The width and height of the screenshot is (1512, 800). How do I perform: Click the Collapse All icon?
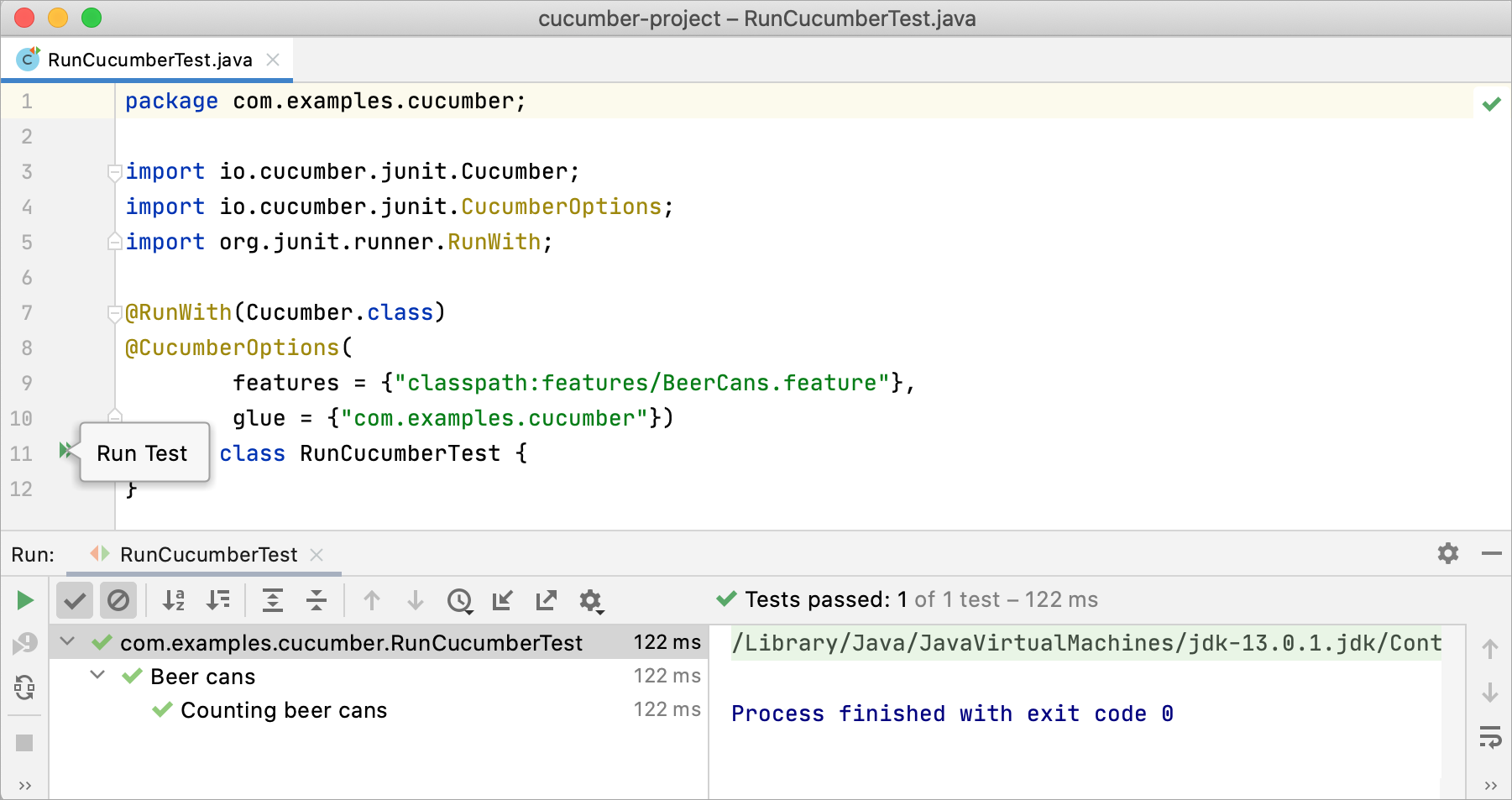(x=317, y=601)
